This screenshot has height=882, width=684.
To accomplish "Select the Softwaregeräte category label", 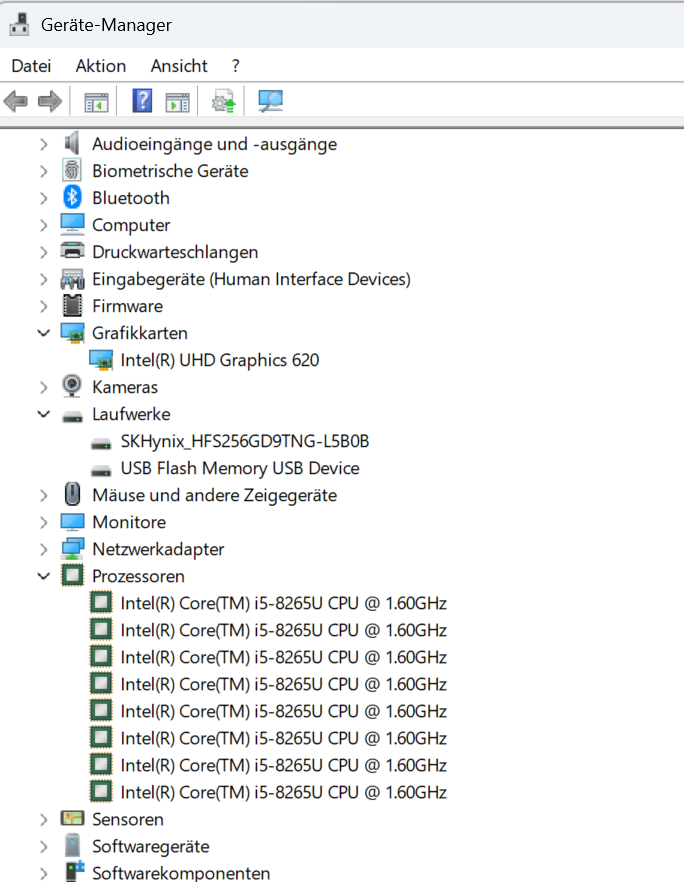I will 151,846.
